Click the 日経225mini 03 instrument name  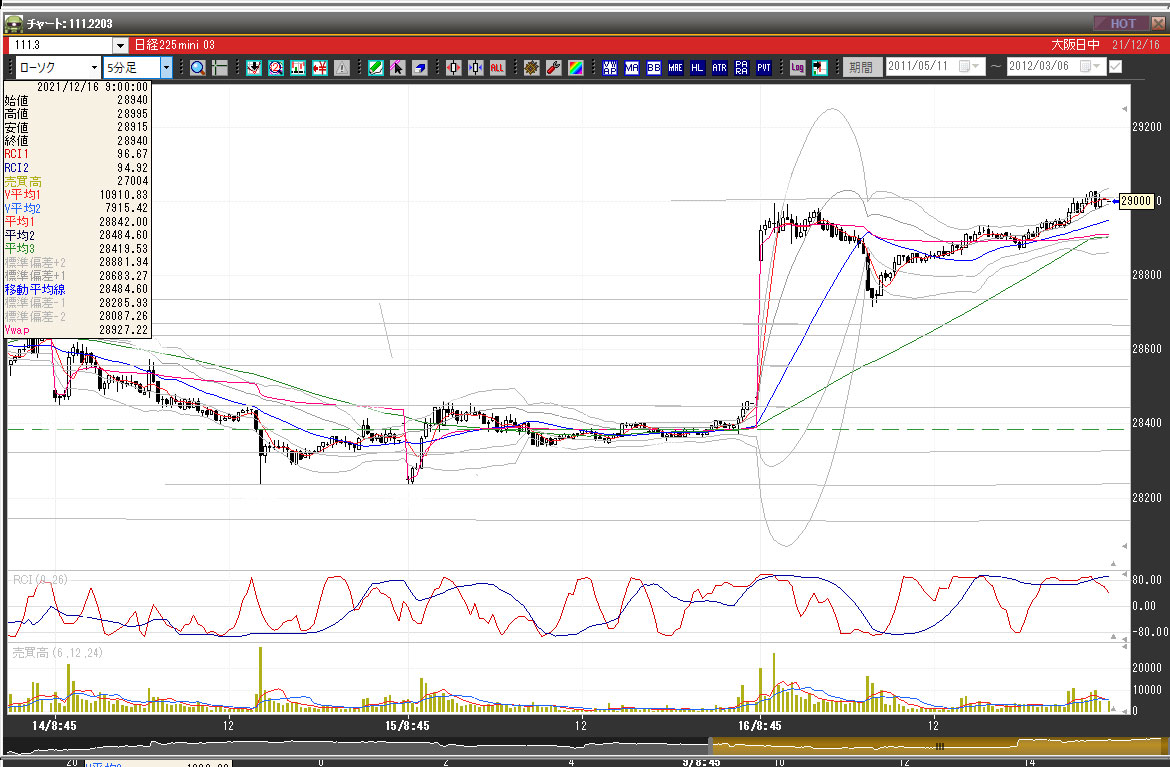coord(175,46)
